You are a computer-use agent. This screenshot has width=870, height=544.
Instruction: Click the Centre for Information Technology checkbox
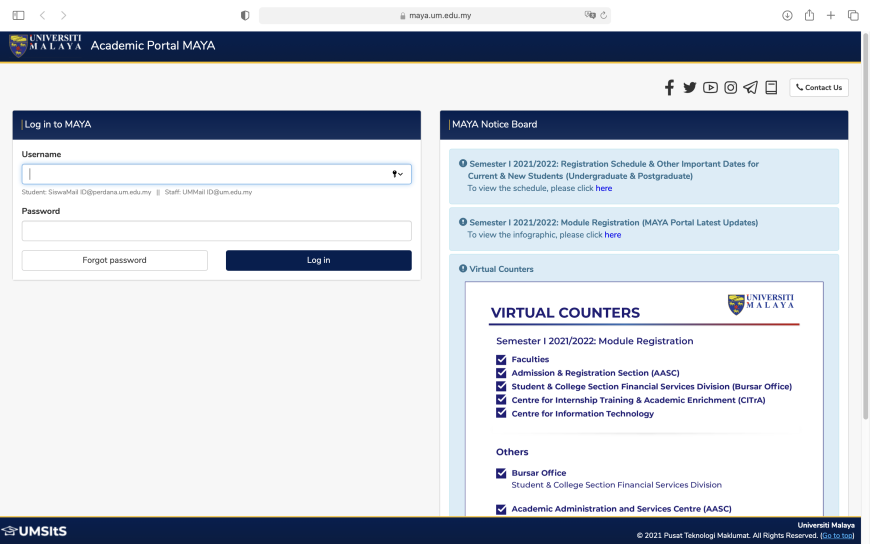(501, 413)
